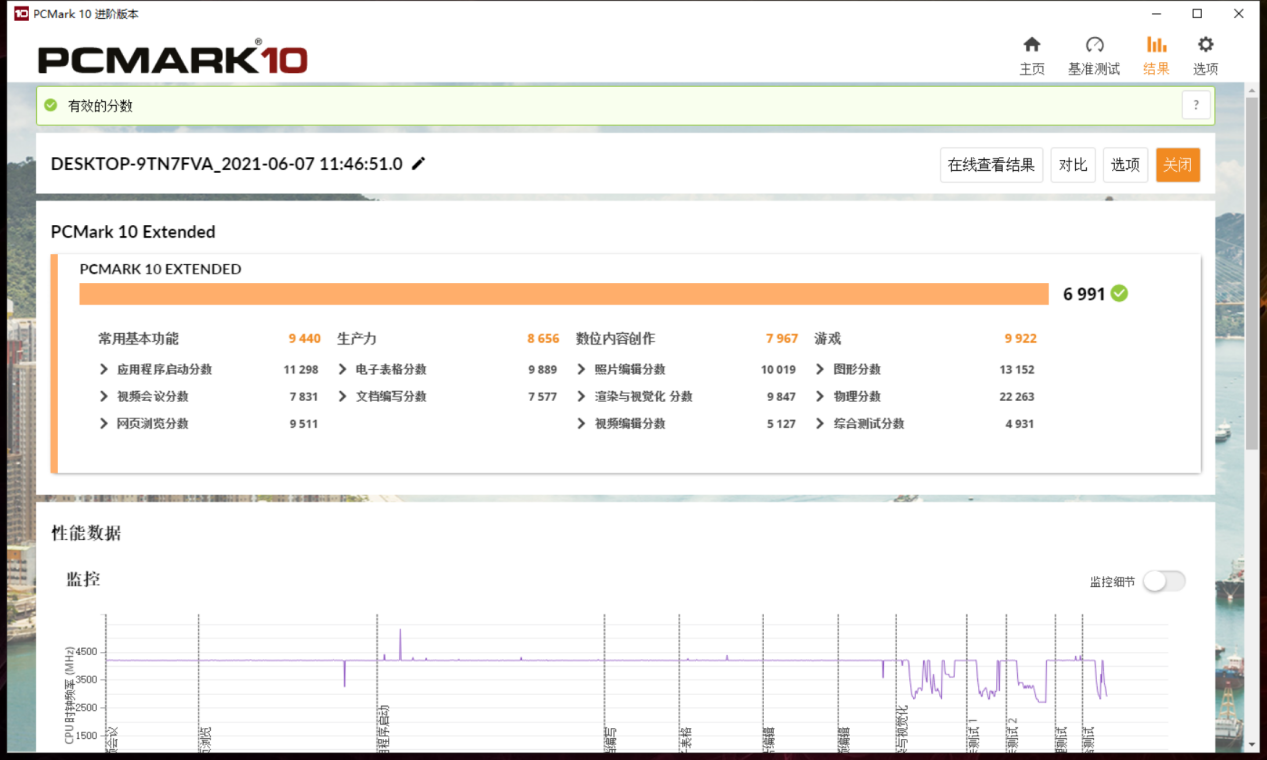
Task: Expand the 图形分数 section
Action: click(x=821, y=369)
